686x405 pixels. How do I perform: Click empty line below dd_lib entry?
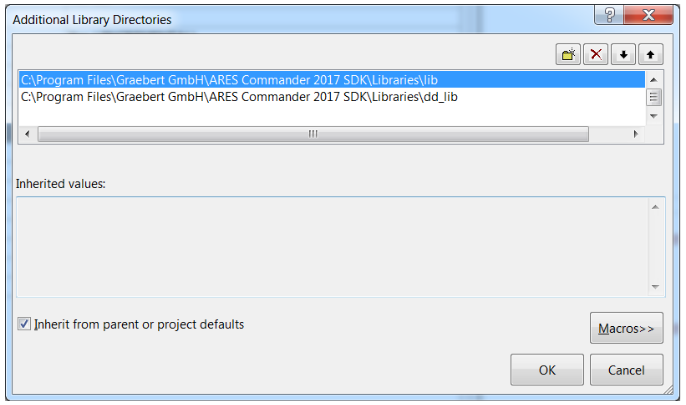point(332,113)
